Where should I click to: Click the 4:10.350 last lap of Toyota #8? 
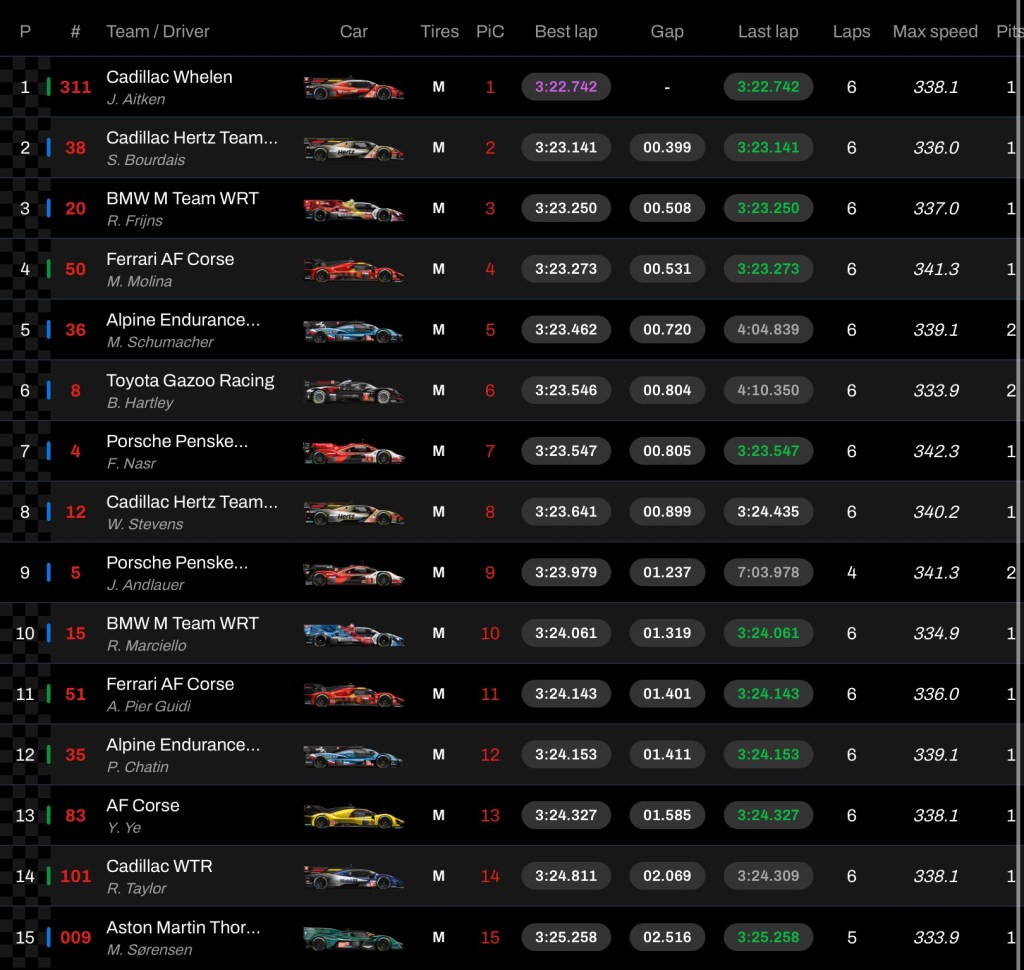[x=768, y=391]
